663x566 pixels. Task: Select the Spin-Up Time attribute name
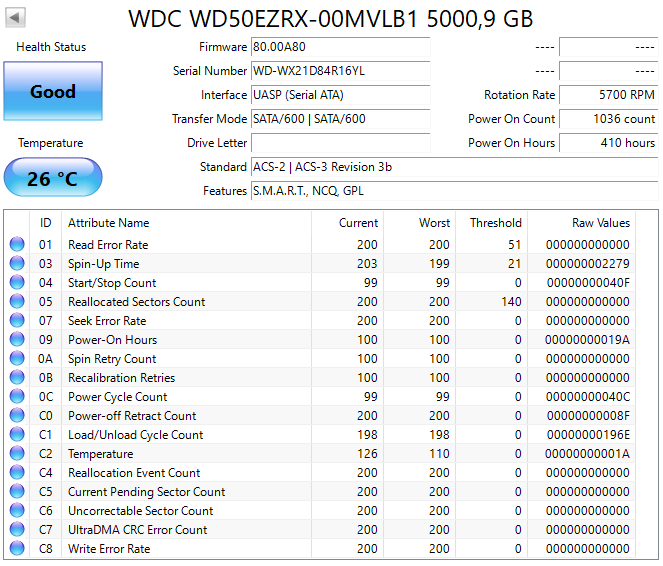click(104, 264)
